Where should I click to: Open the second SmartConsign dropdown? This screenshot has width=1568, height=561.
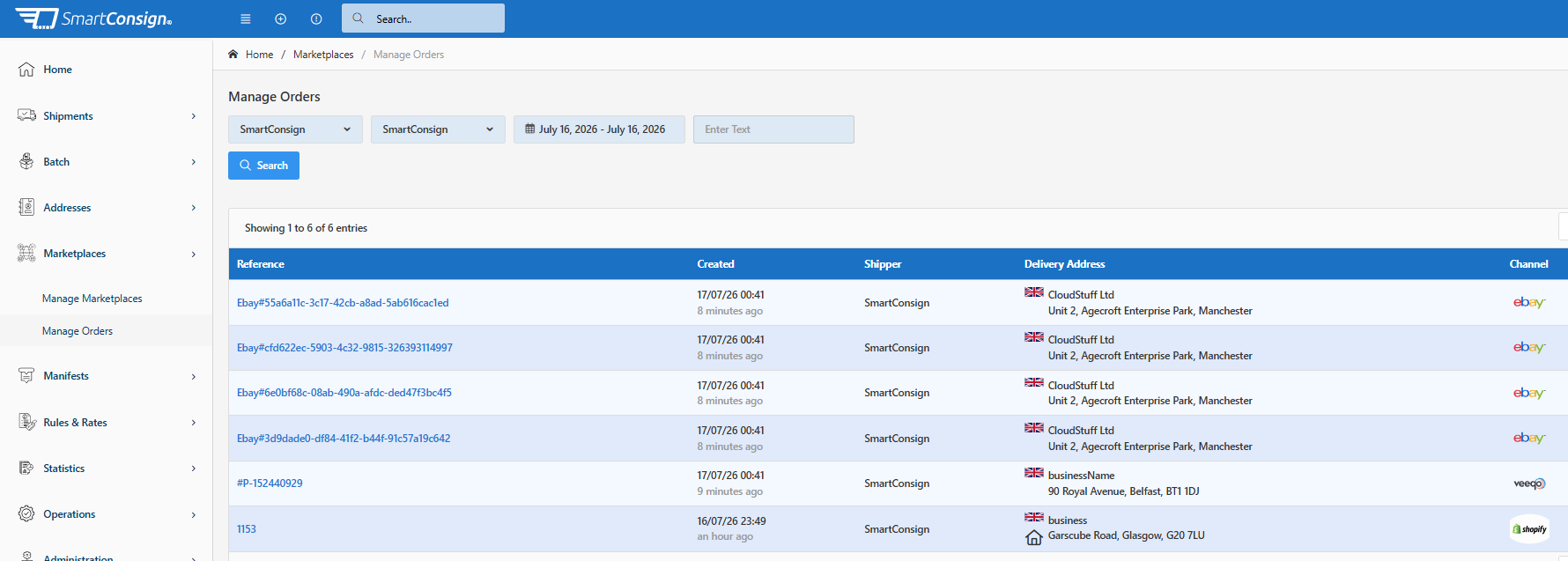[x=438, y=129]
